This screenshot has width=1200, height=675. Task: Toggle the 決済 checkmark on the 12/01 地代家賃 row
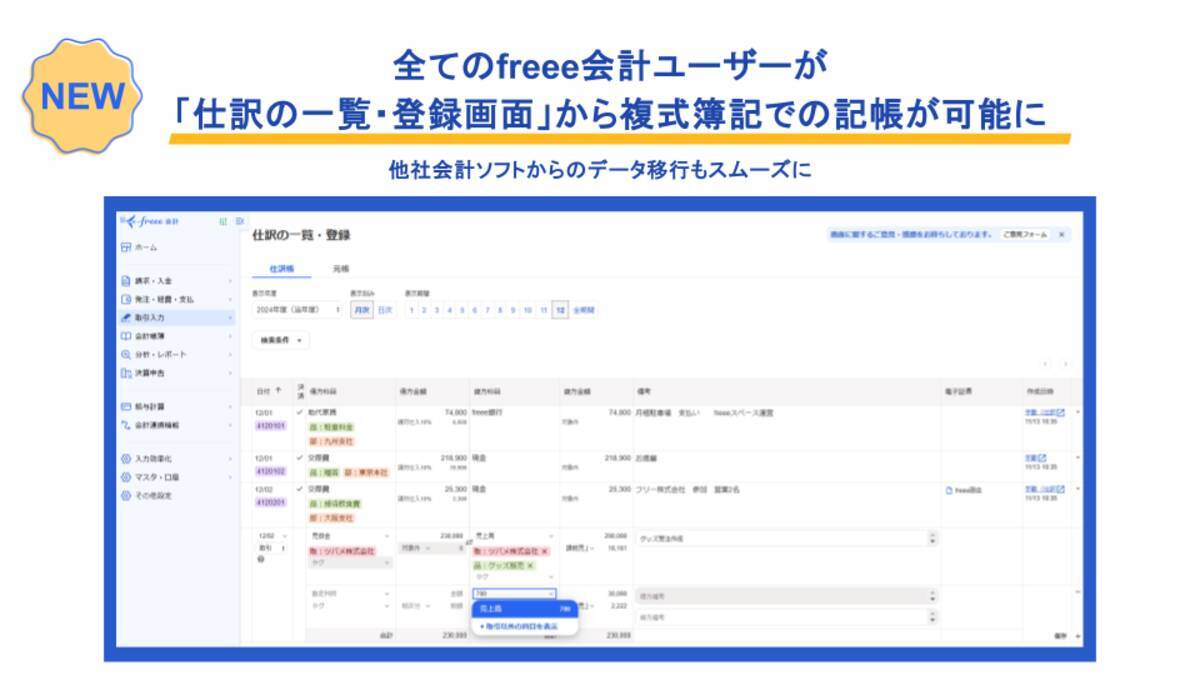click(x=298, y=413)
